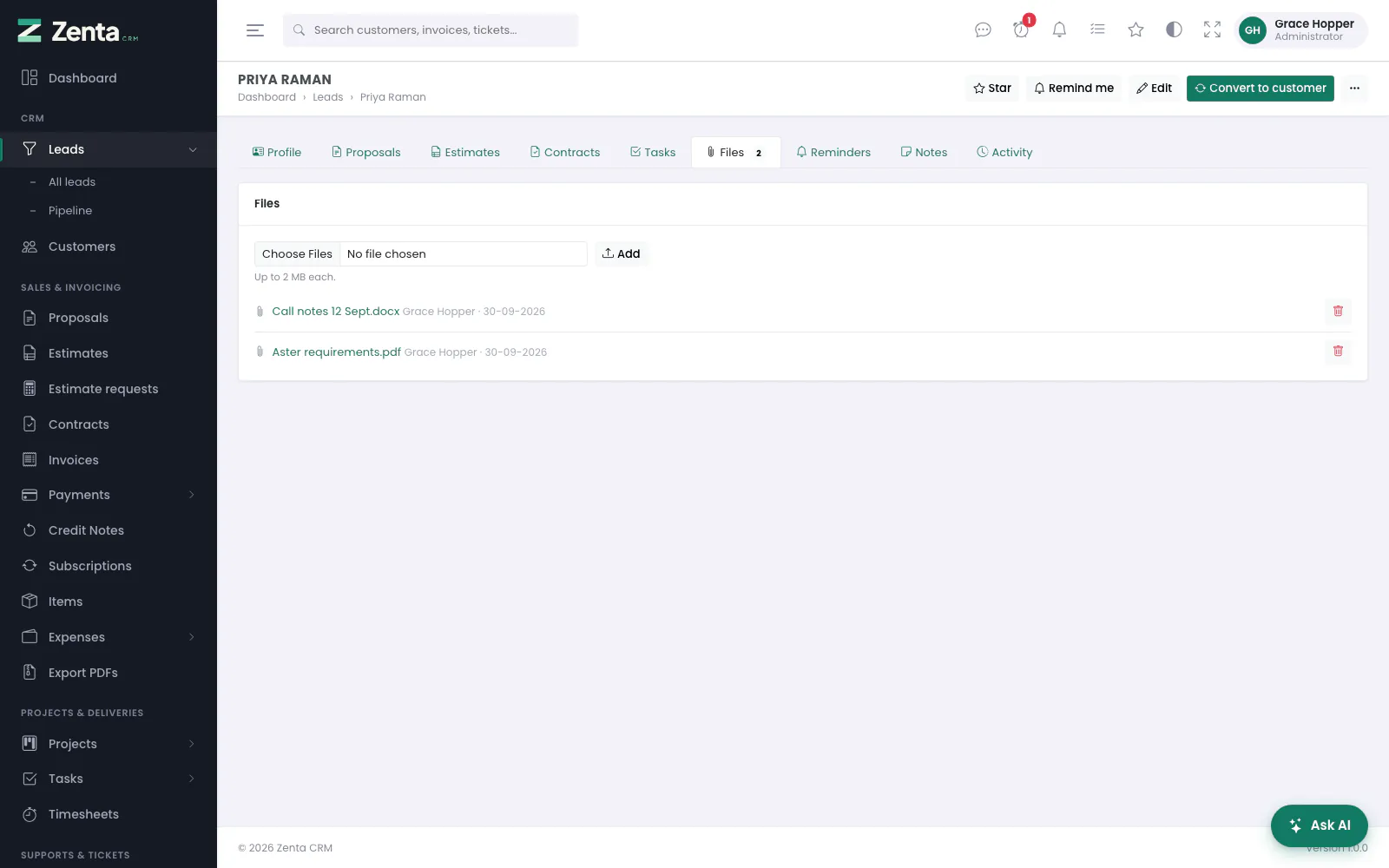Open the timer icon with red badge
The width and height of the screenshot is (1389, 868).
(1021, 30)
